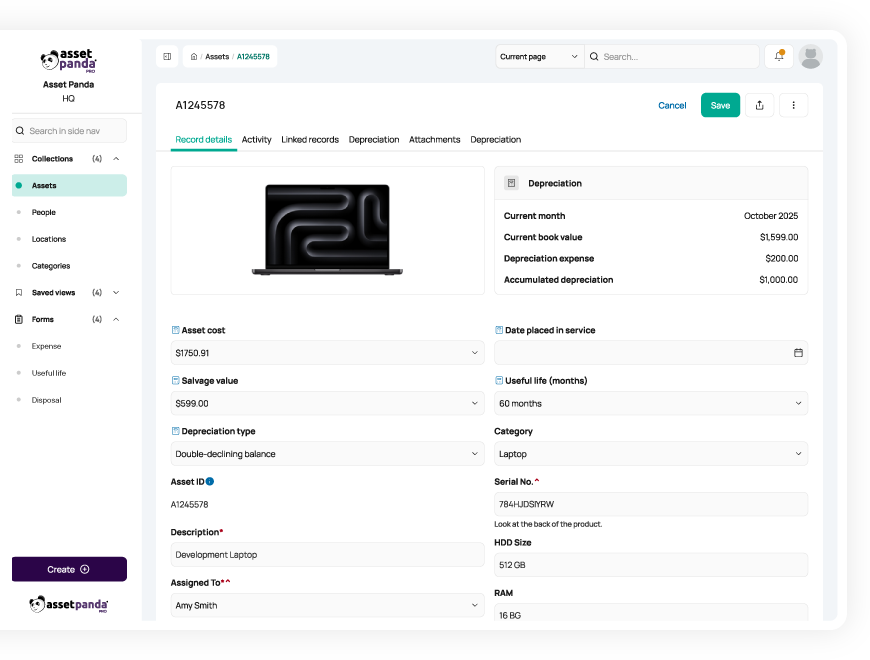Screen dimensions: 870x660
Task: Select People in the side navigation
Action: click(44, 212)
